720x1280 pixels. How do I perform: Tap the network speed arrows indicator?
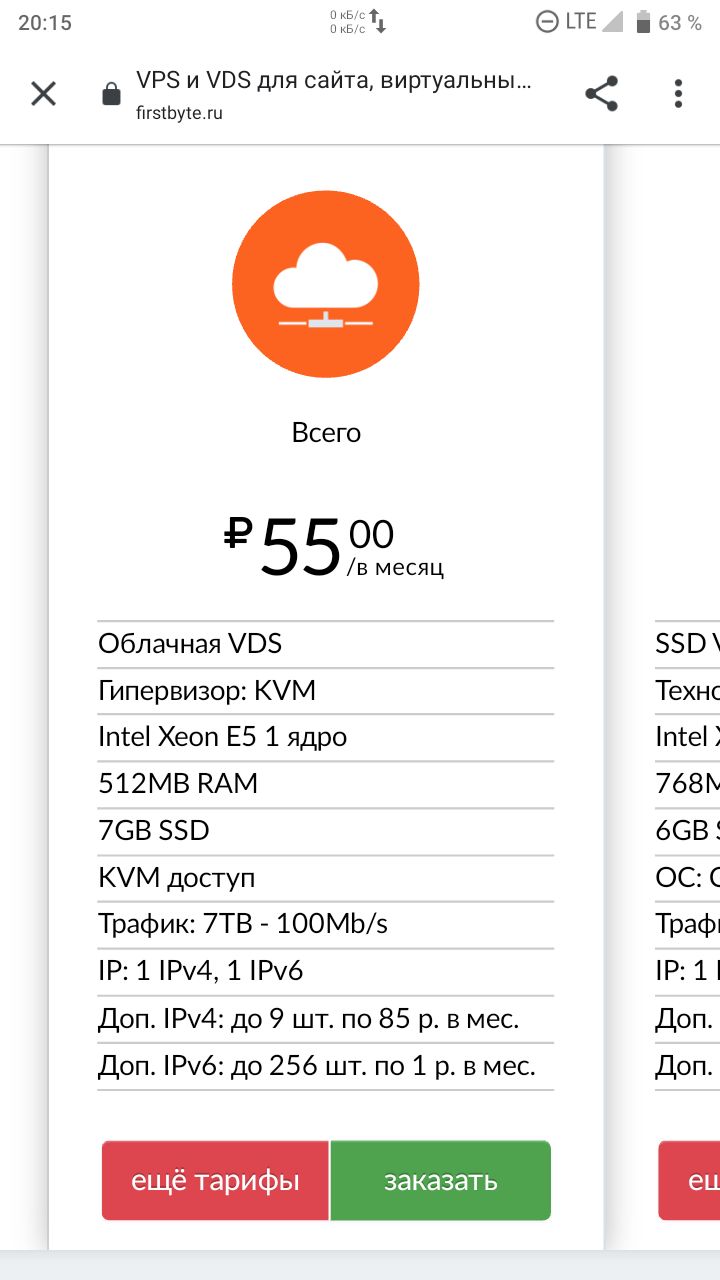(x=377, y=21)
